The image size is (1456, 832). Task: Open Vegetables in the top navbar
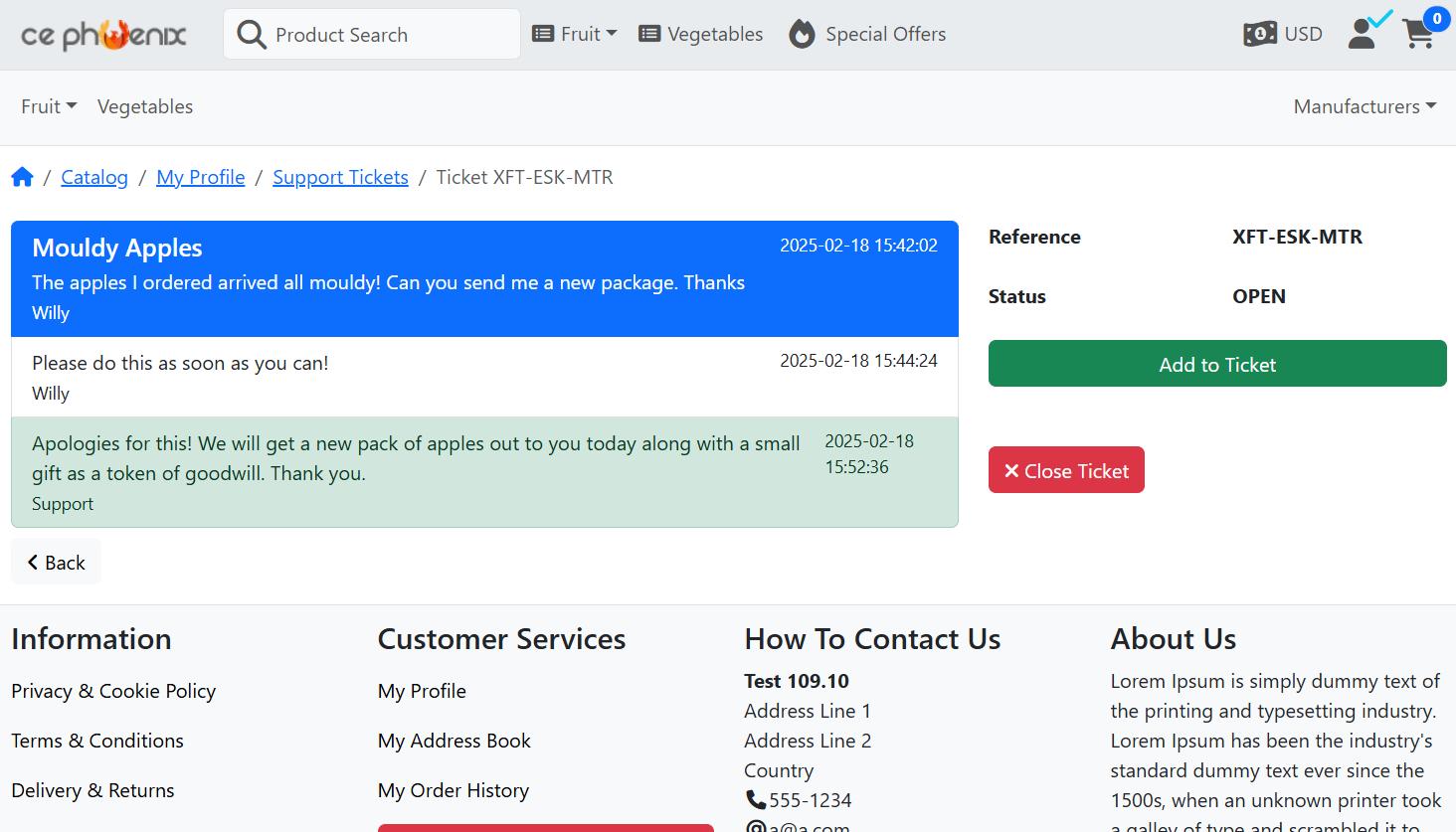point(701,34)
